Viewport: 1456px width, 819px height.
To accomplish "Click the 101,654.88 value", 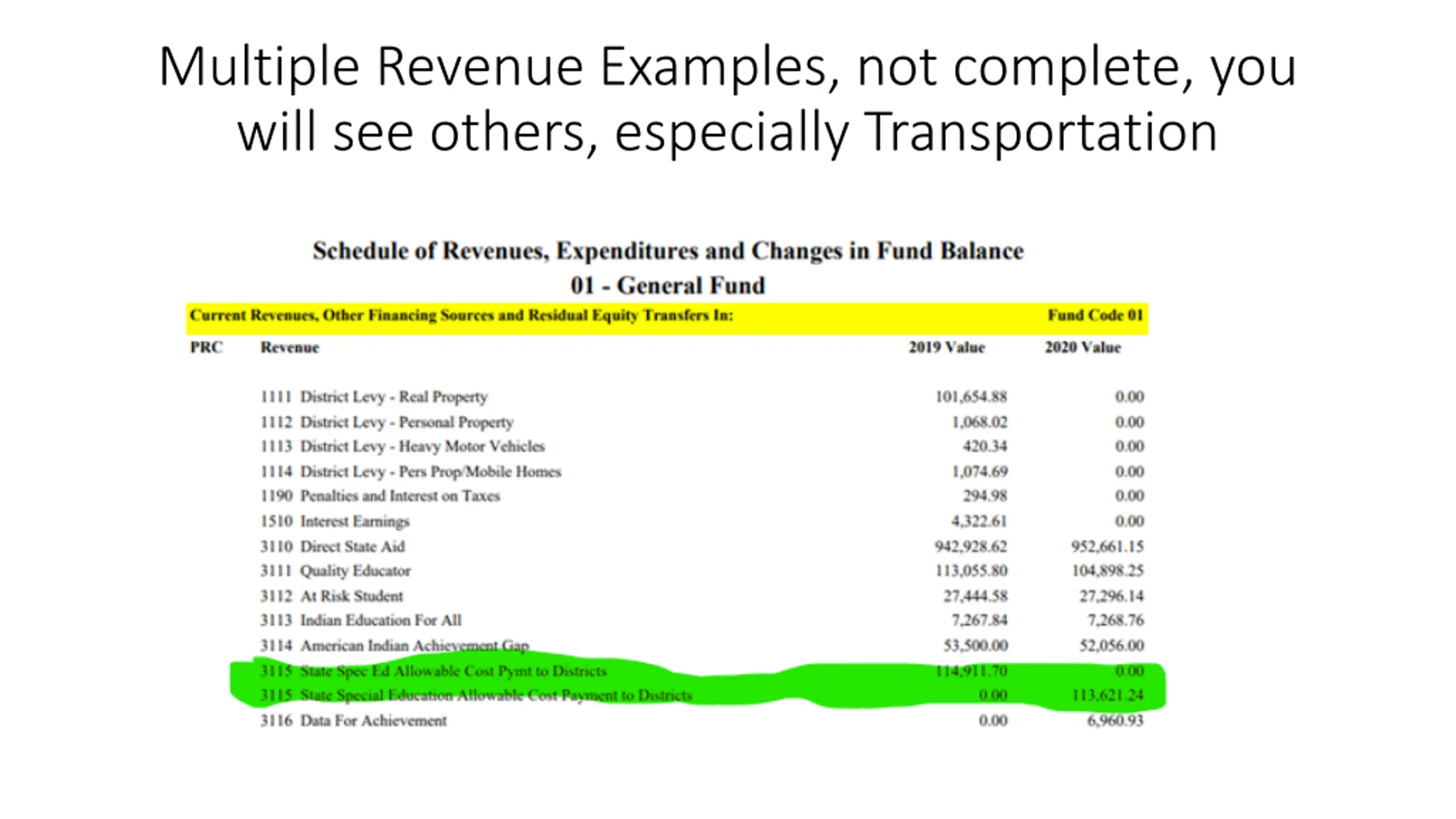I will 971,396.
